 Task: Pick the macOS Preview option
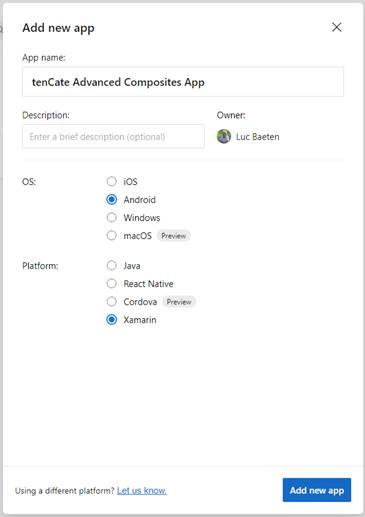[x=112, y=235]
